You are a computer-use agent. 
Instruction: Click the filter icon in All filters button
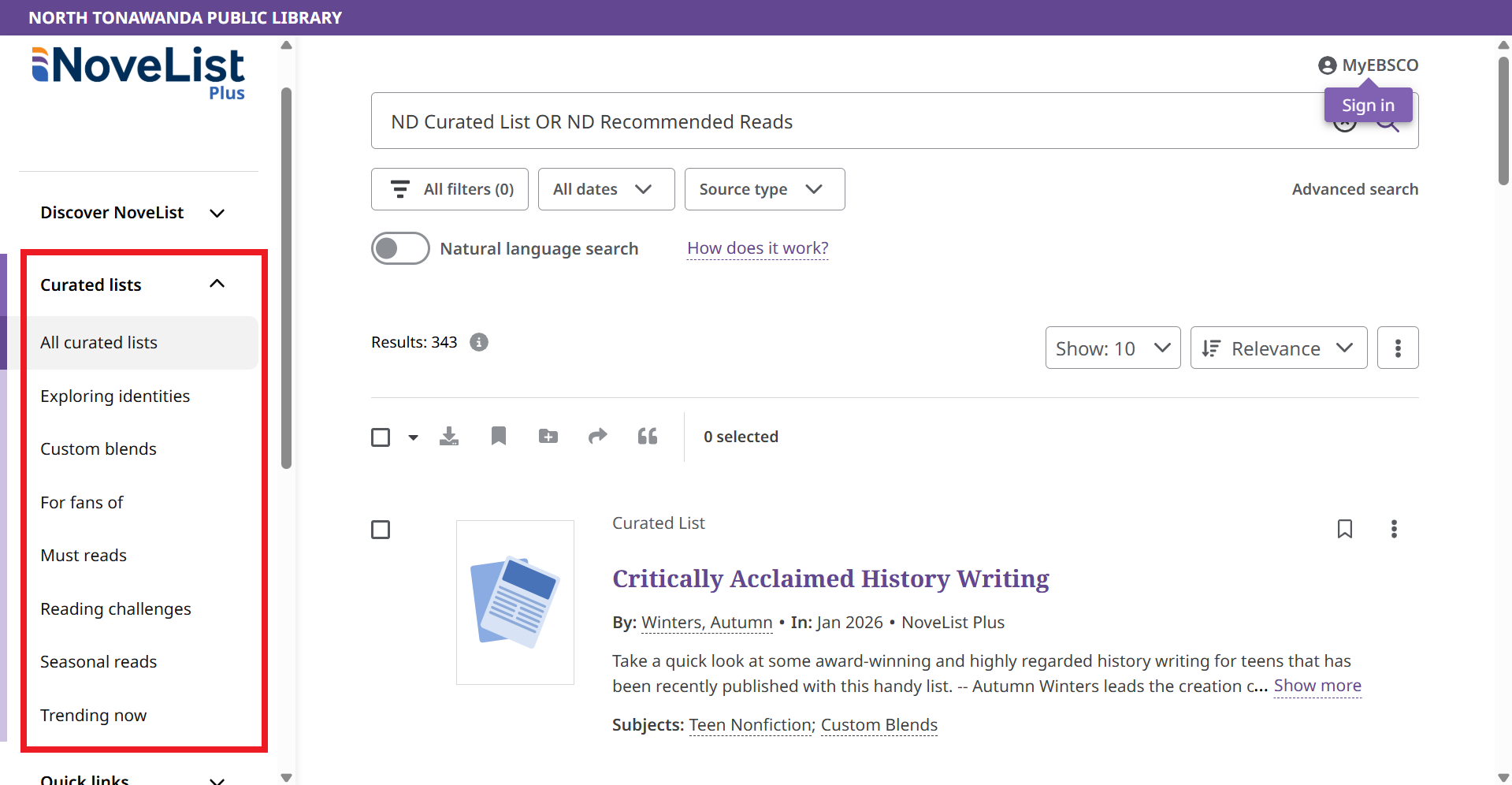point(400,189)
